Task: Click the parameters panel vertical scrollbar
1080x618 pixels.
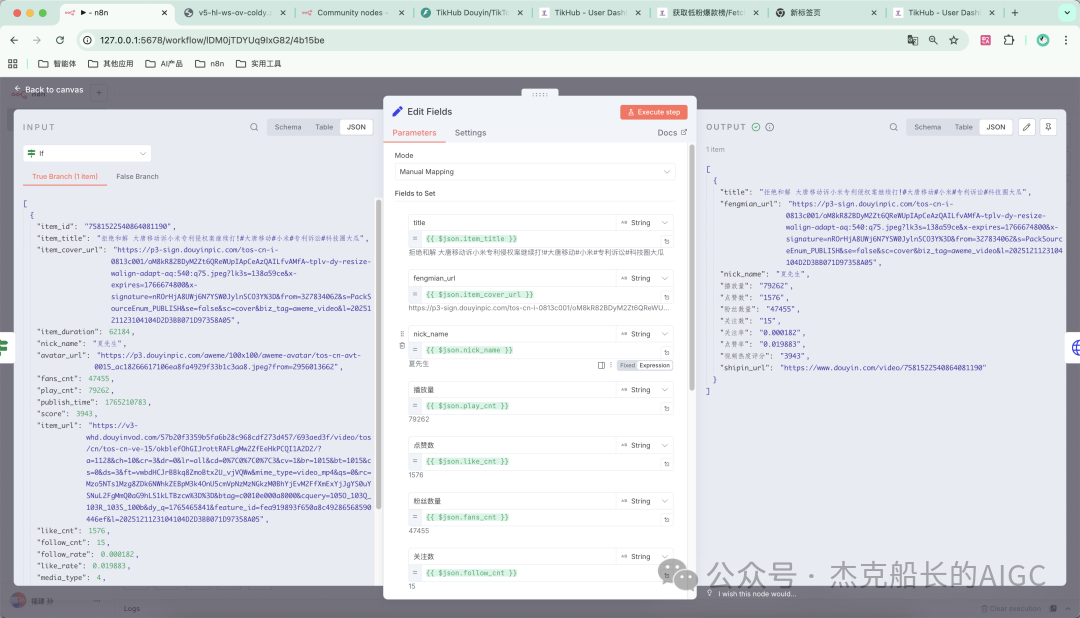Action: click(x=692, y=267)
